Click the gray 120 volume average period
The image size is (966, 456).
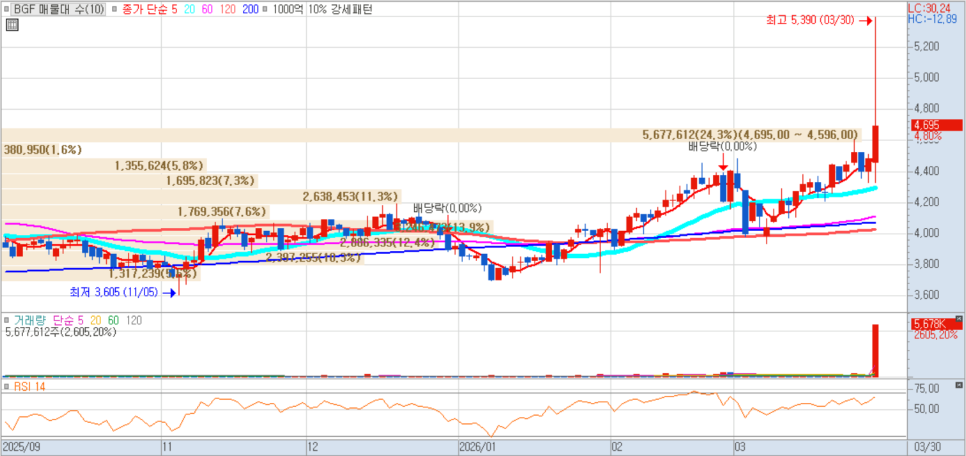point(133,320)
